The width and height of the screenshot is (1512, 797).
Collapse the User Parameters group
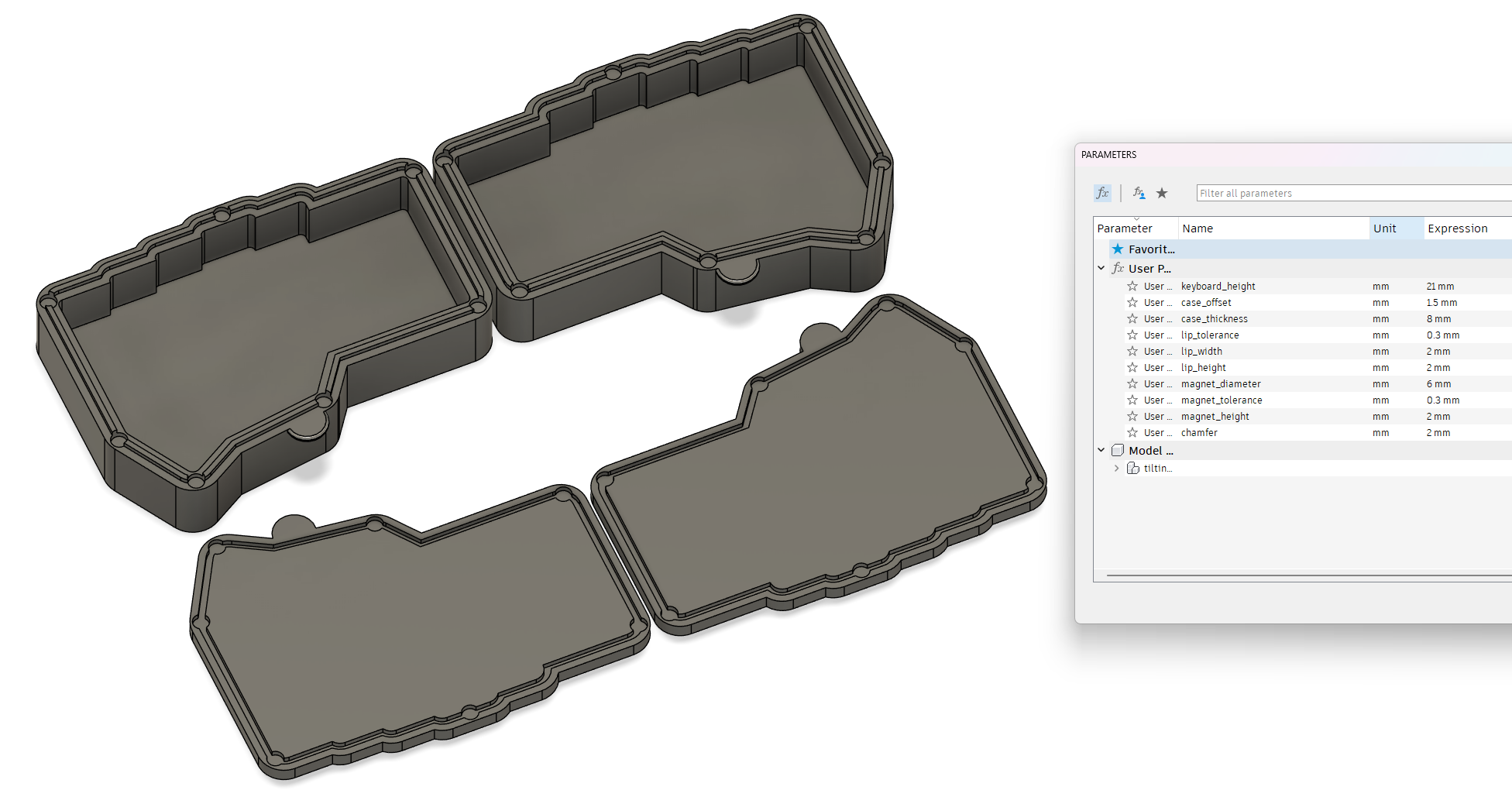[1101, 268]
